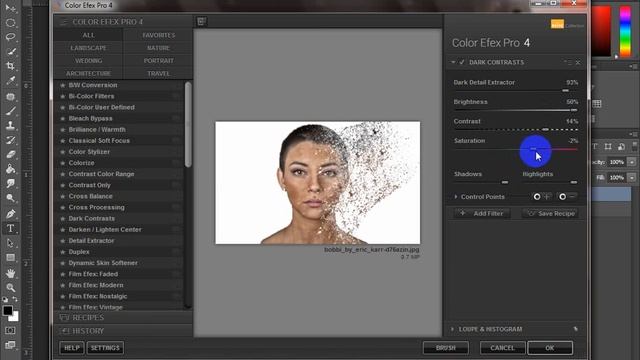The image size is (640, 360).
Task: Select the ARCHITECTURE category tab
Action: click(88, 73)
